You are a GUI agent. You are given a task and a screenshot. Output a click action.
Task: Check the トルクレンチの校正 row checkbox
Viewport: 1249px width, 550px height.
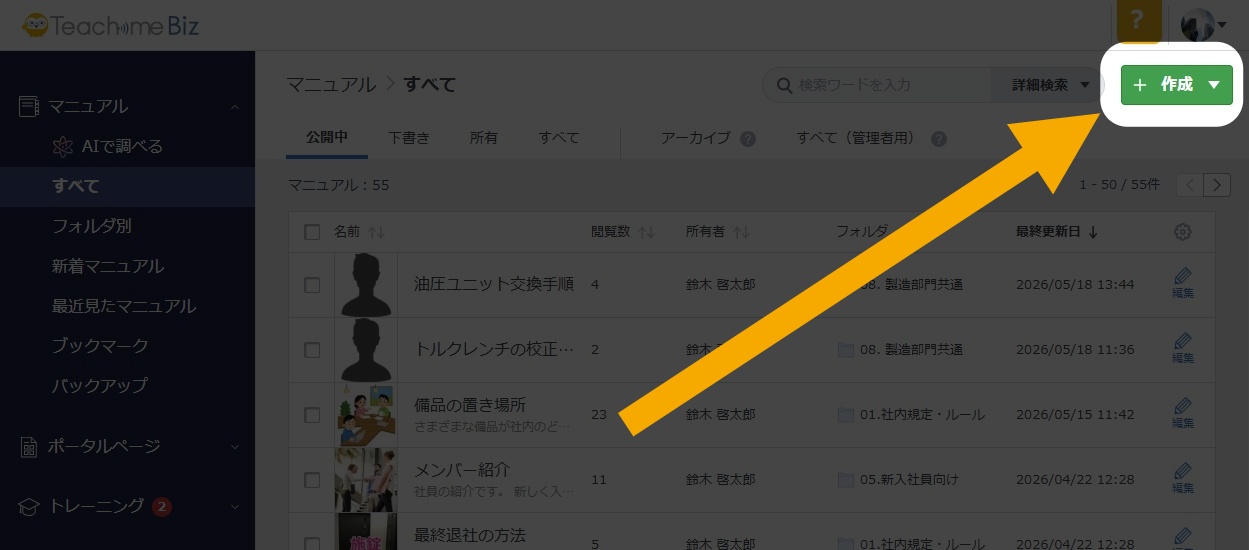312,350
